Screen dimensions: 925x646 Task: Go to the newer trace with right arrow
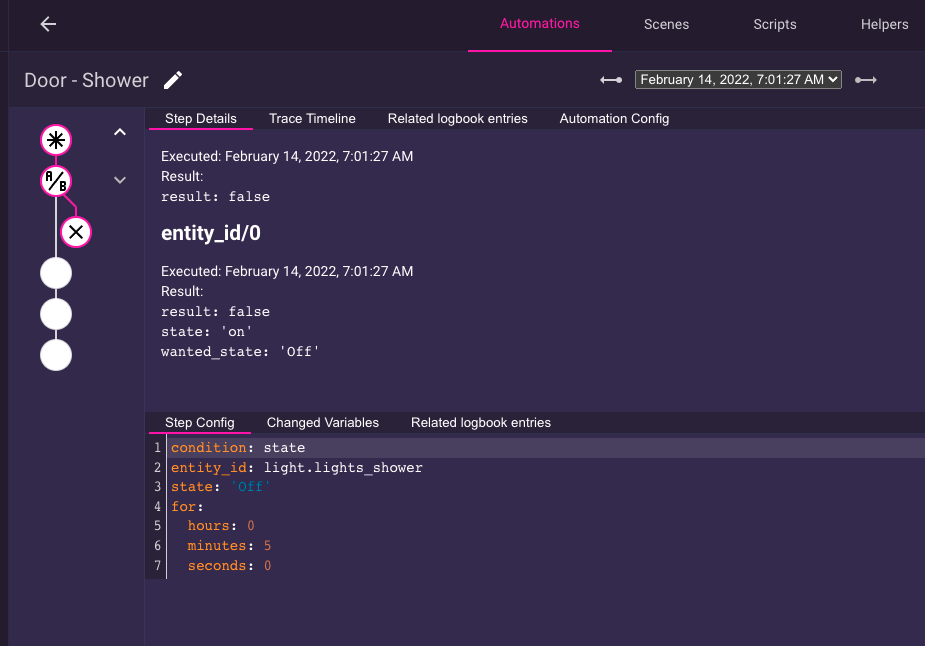[866, 80]
